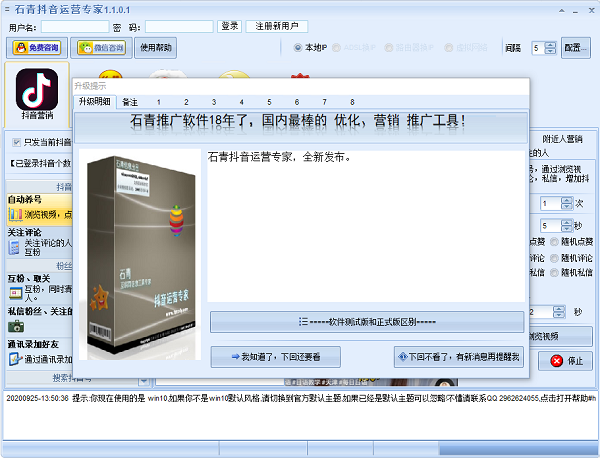Adjust the lower 秒 stepper showing 2
Image resolution: width=600 pixels, height=458 pixels.
coord(559,312)
